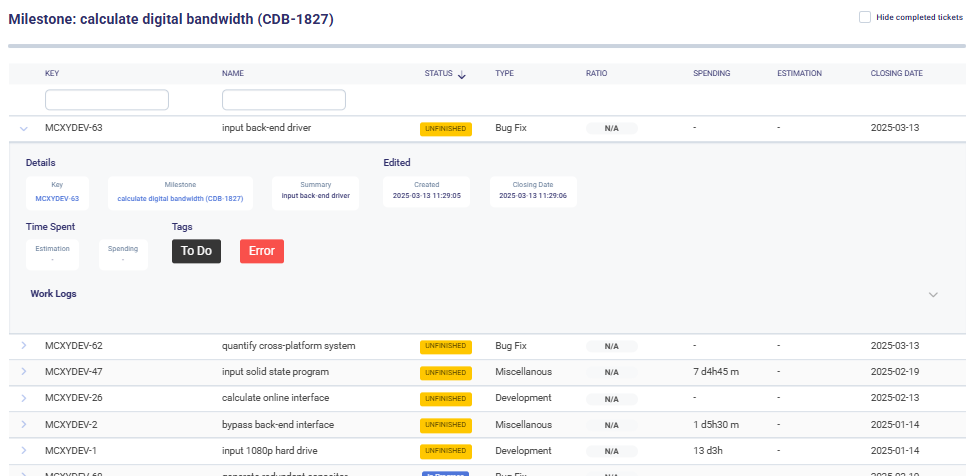The width and height of the screenshot is (966, 476).
Task: Expand the Work Logs section chevron
Action: coord(933,295)
